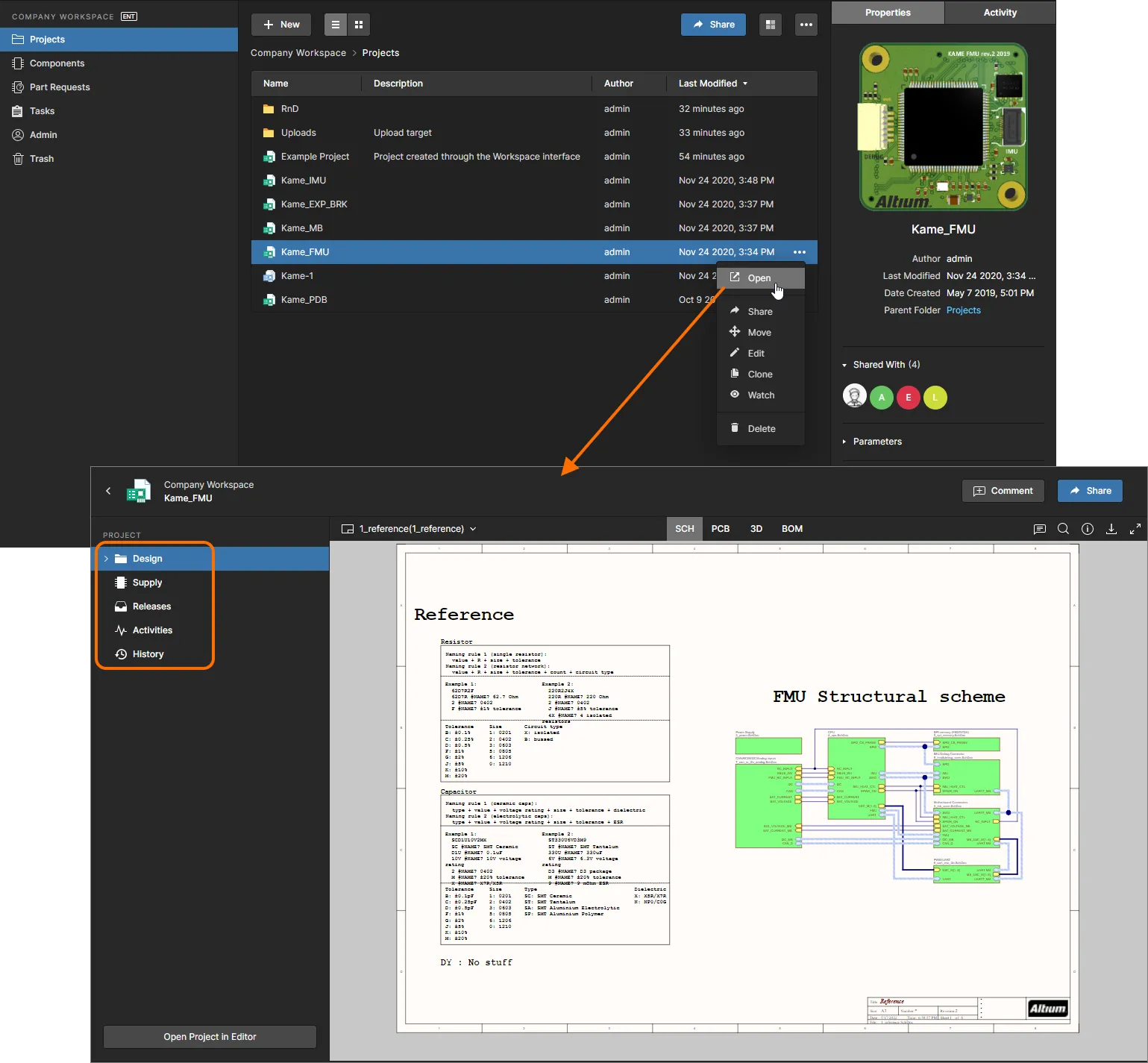Select the PCB view tab
Screen dimensions: 1148x1063
pyautogui.click(x=721, y=529)
